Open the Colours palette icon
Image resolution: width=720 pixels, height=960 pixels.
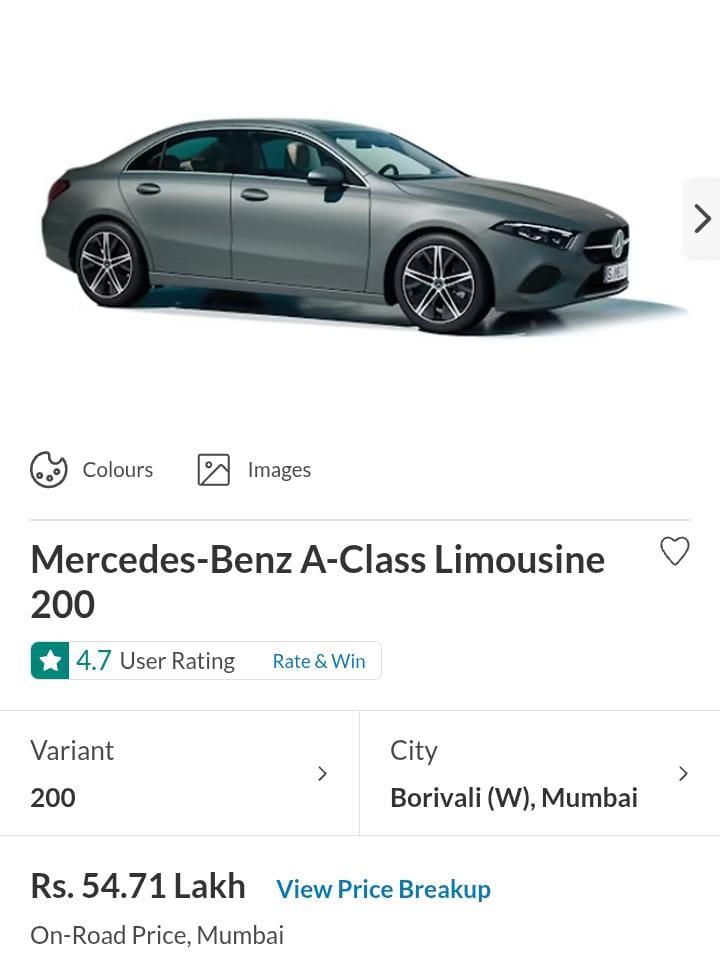click(48, 470)
